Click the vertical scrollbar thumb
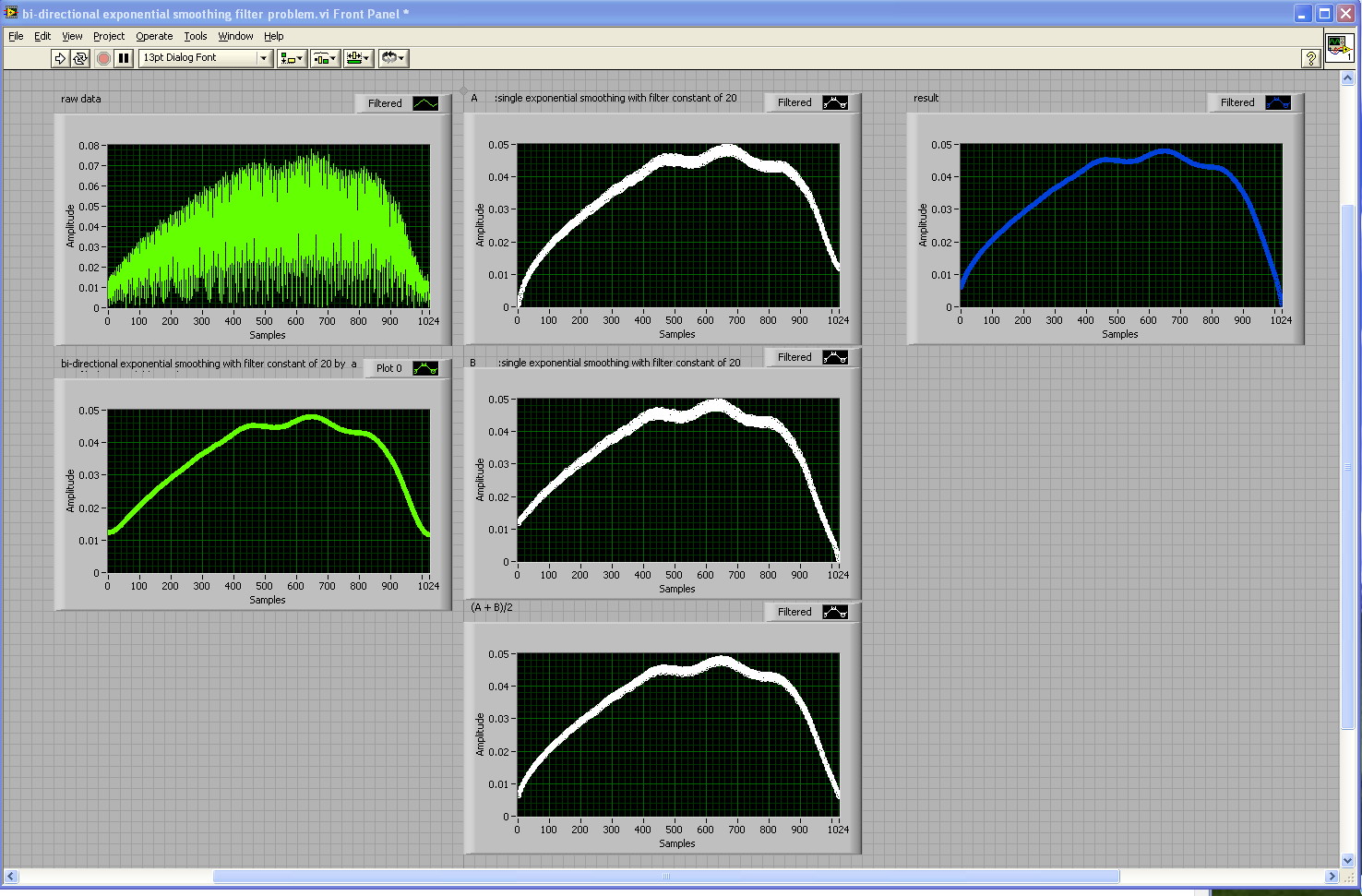 (1347, 466)
